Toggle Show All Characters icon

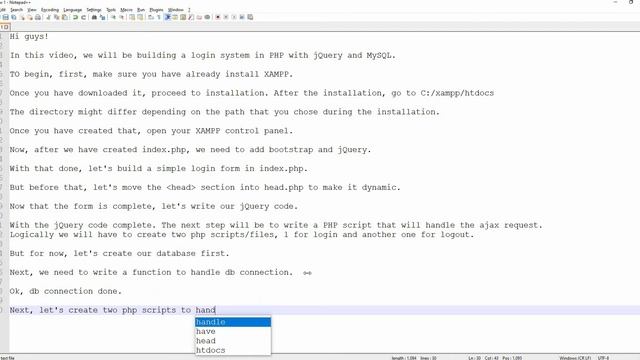[159, 17]
